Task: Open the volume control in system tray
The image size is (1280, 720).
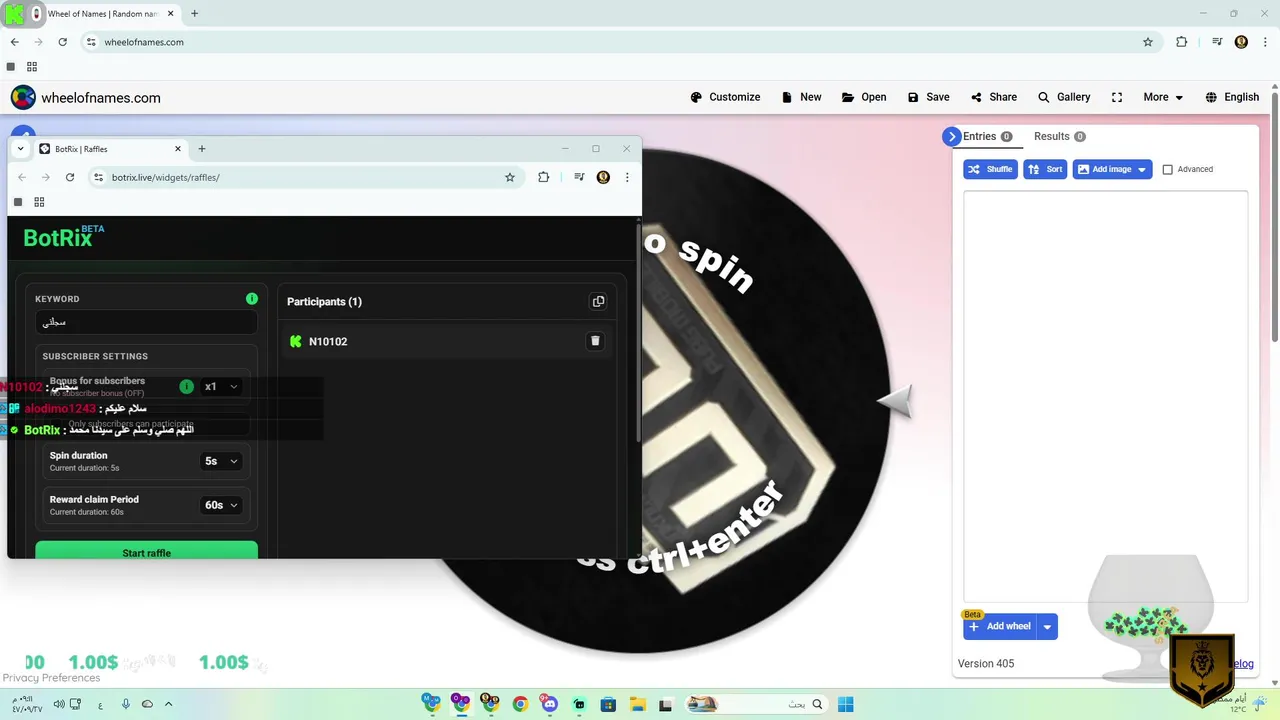Action: 59,704
